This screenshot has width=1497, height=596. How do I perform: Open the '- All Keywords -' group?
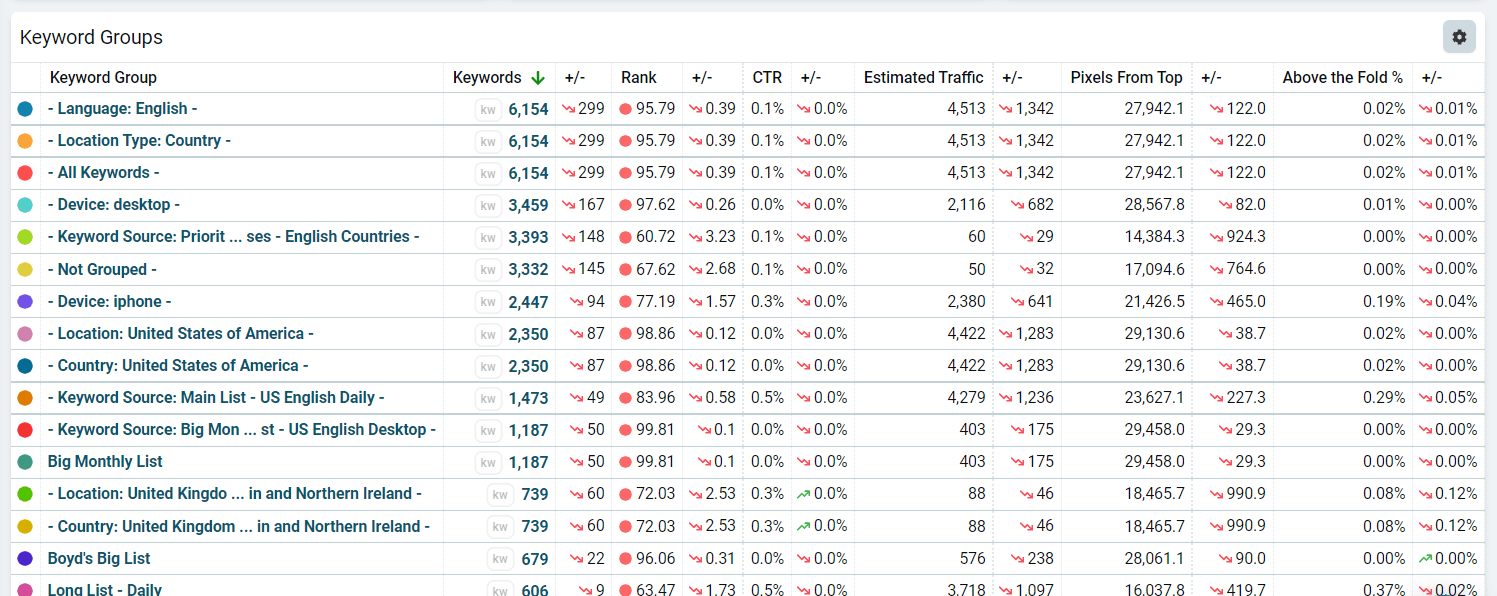click(x=103, y=172)
